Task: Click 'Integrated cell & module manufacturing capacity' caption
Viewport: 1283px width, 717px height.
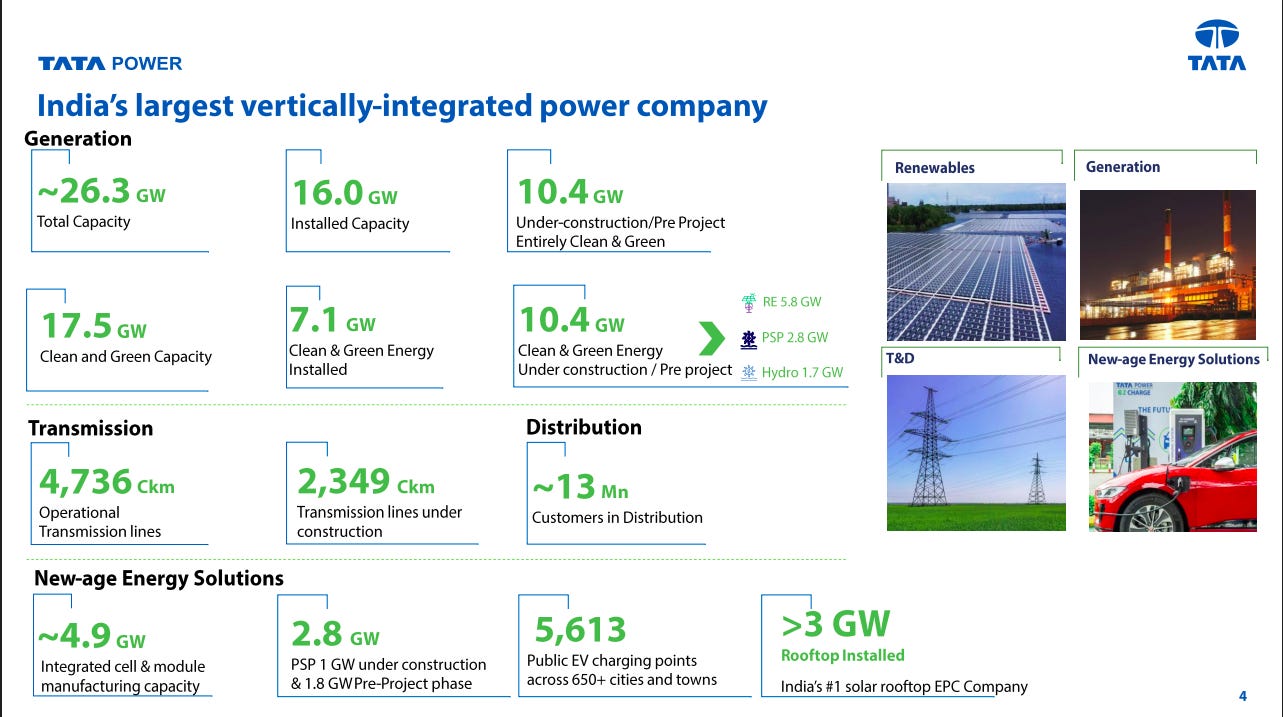Action: [x=123, y=676]
